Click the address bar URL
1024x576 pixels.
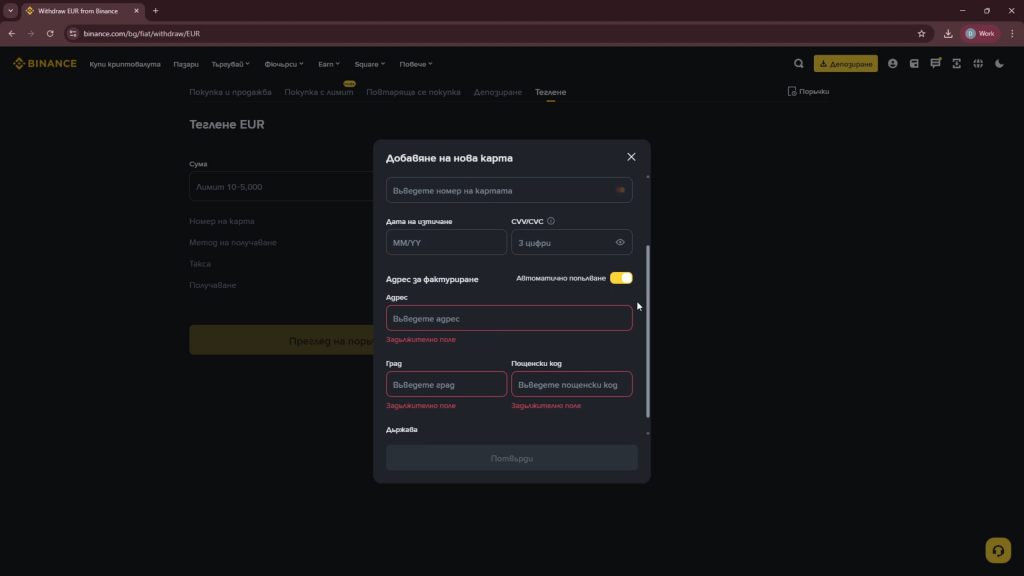coord(142,33)
